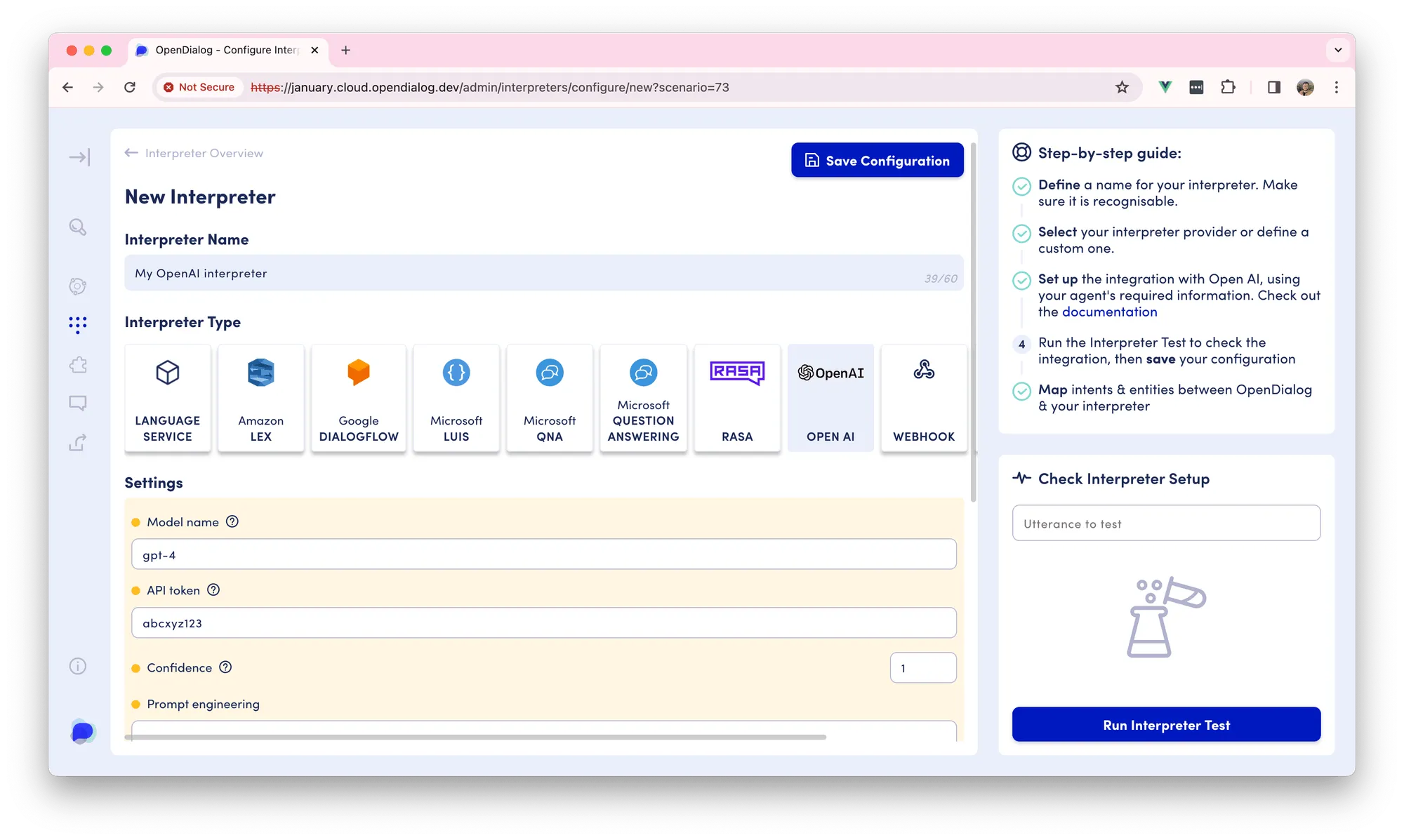Click the "Step-by-step guide:" heading
The image size is (1404, 840).
click(1110, 153)
